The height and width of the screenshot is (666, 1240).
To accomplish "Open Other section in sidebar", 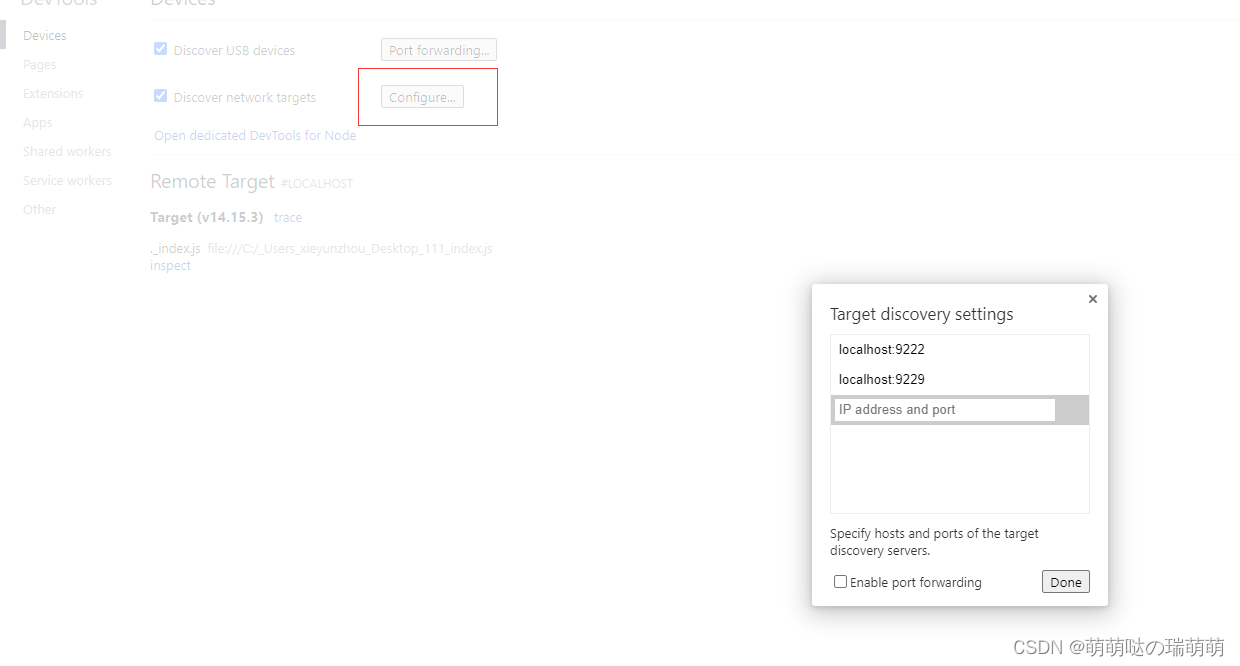I will pyautogui.click(x=40, y=209).
